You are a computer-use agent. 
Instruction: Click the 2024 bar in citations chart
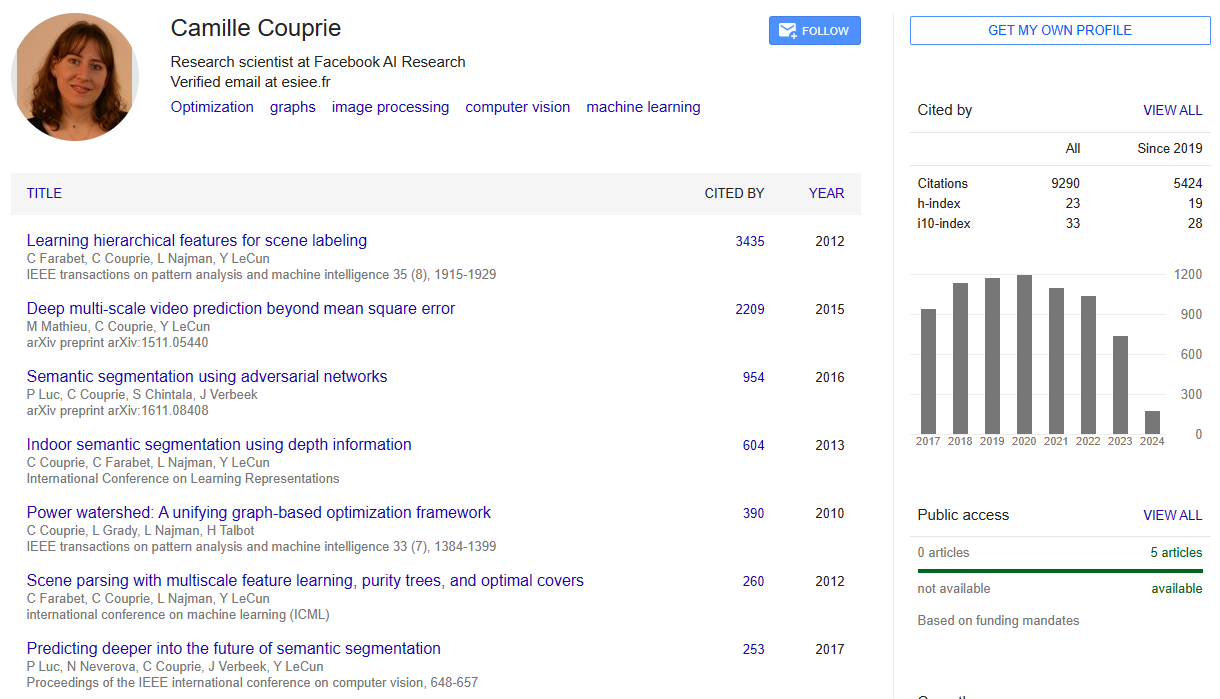[x=1152, y=422]
